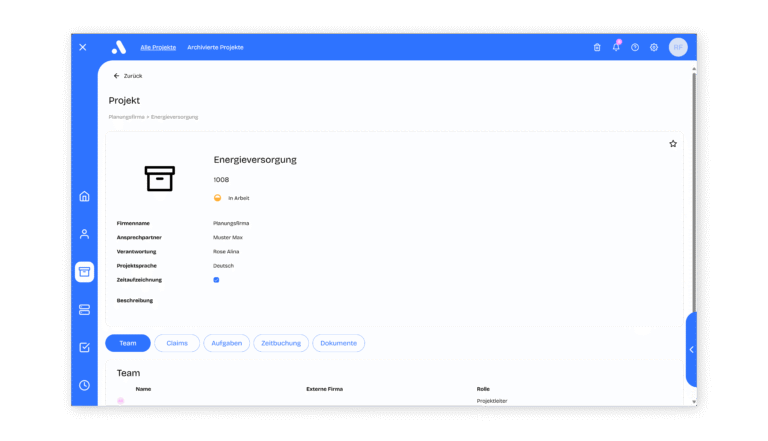Open the RF user avatar menu

678,48
